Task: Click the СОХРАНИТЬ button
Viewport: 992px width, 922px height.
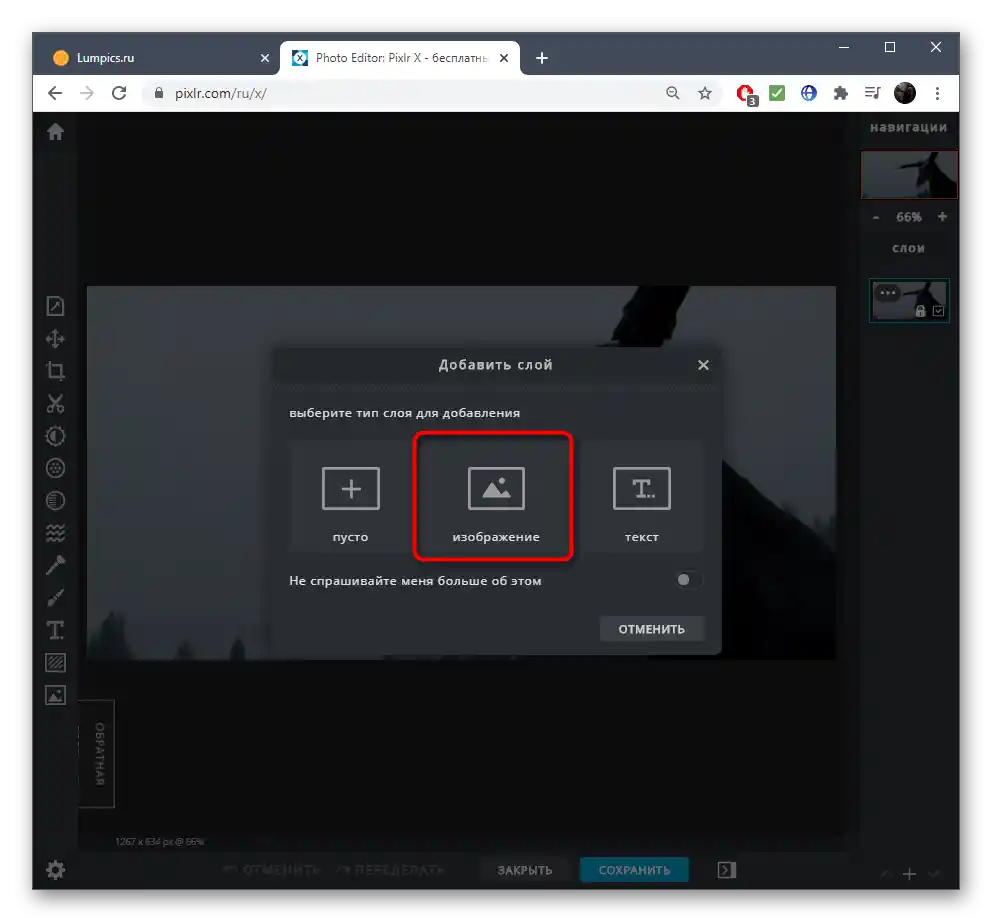Action: tap(634, 870)
